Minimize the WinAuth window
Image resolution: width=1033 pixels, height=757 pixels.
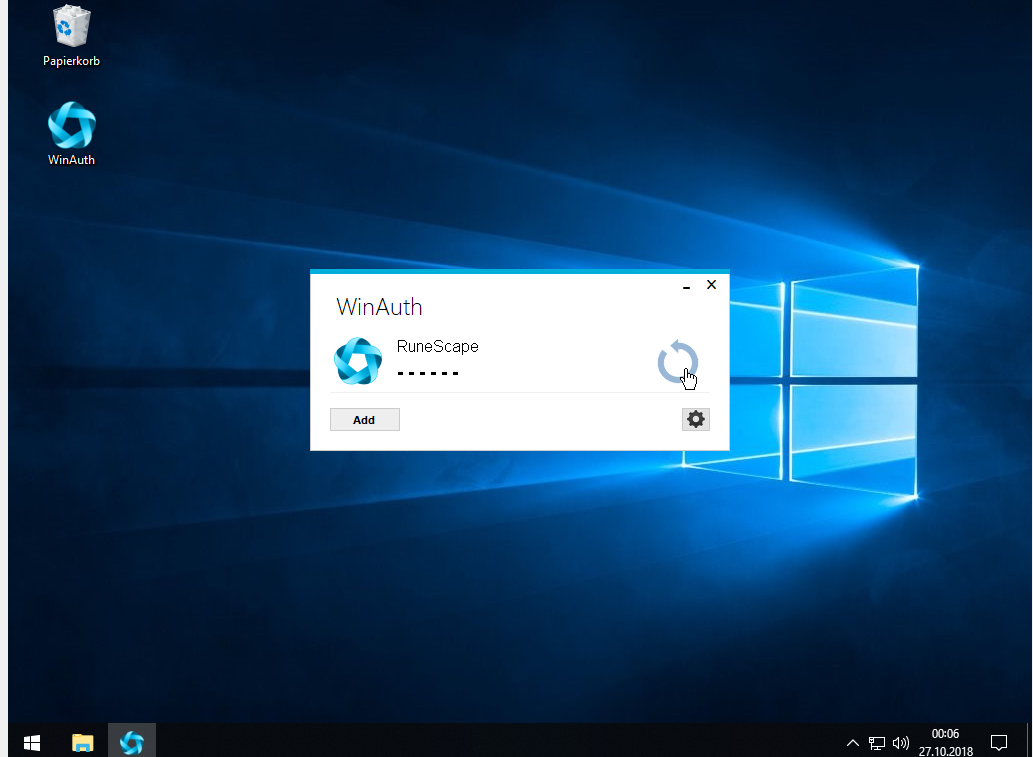[x=686, y=286]
